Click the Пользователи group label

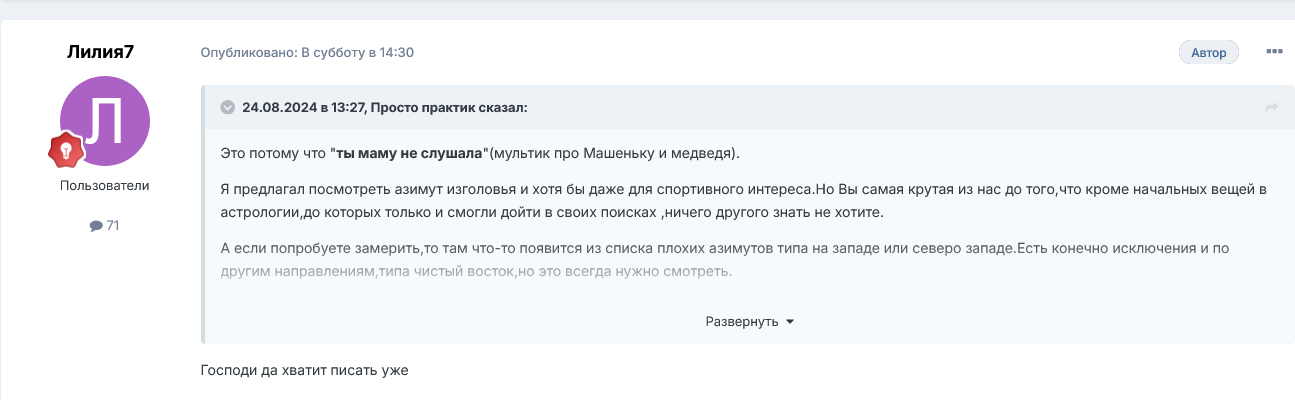tap(105, 186)
